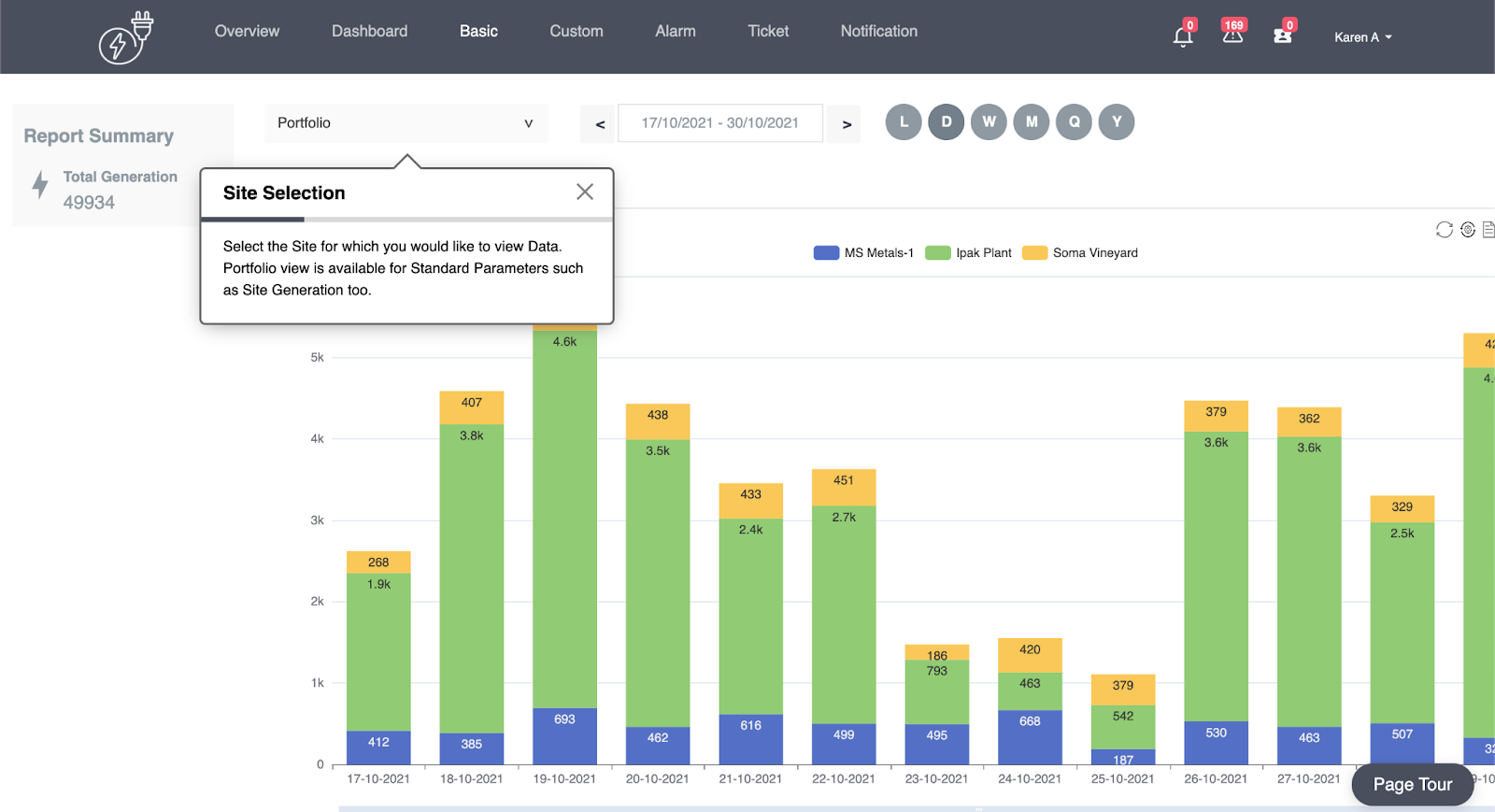Open the alarm warning icon showing 169
Screen dimensions: 1495x812
[1232, 36]
